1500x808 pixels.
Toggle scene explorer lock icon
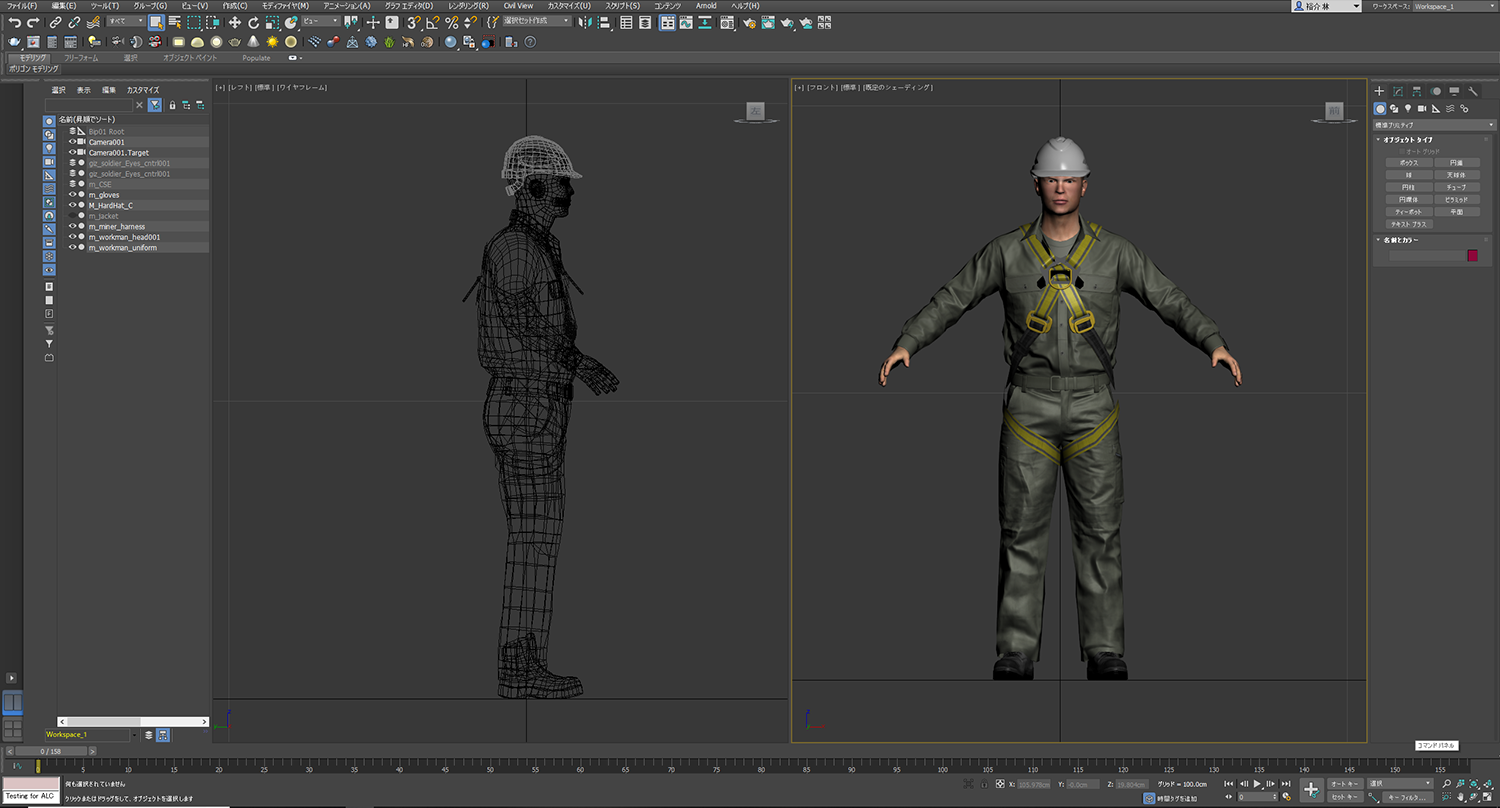point(172,105)
